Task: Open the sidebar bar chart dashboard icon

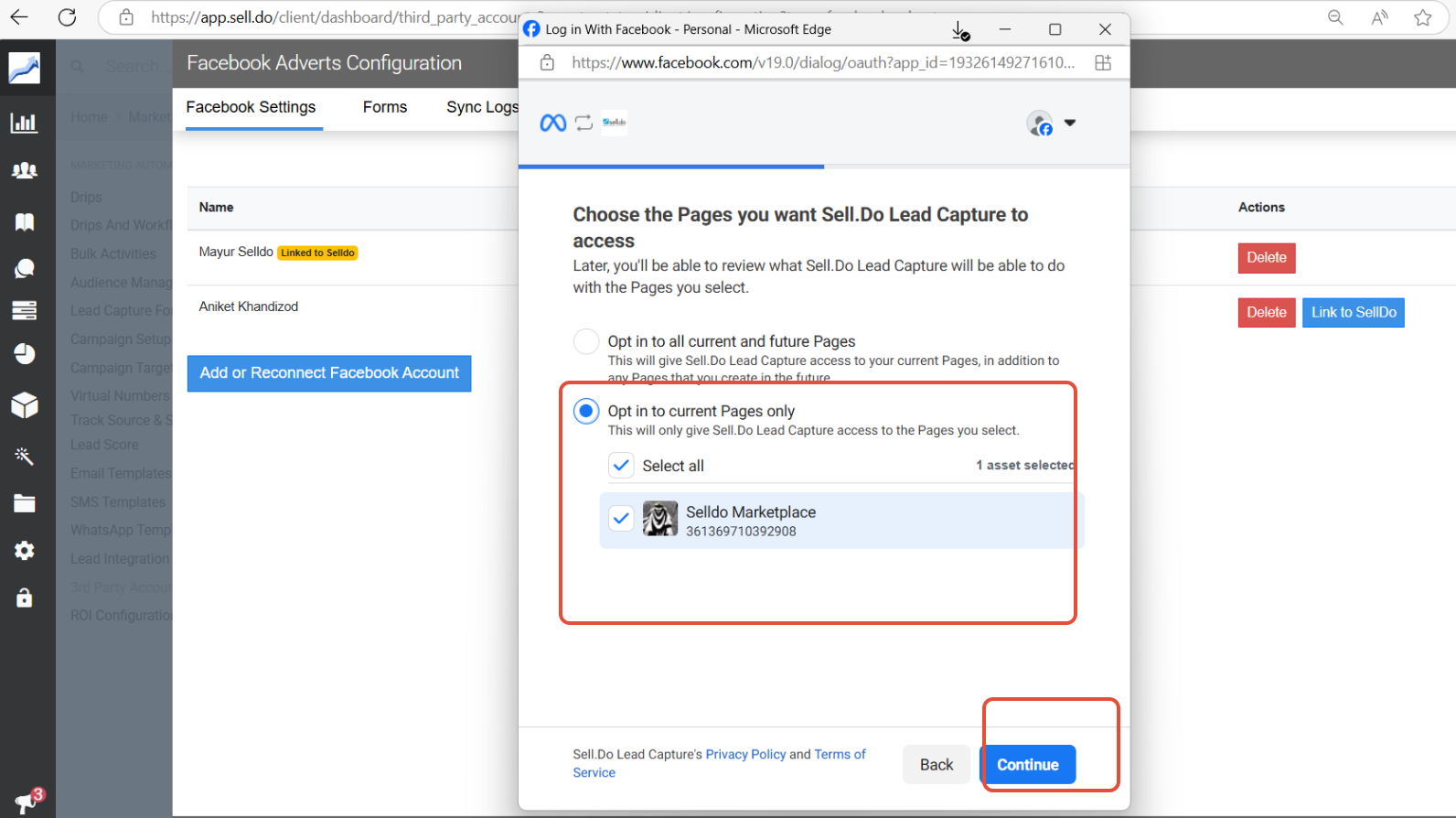Action: tap(25, 123)
